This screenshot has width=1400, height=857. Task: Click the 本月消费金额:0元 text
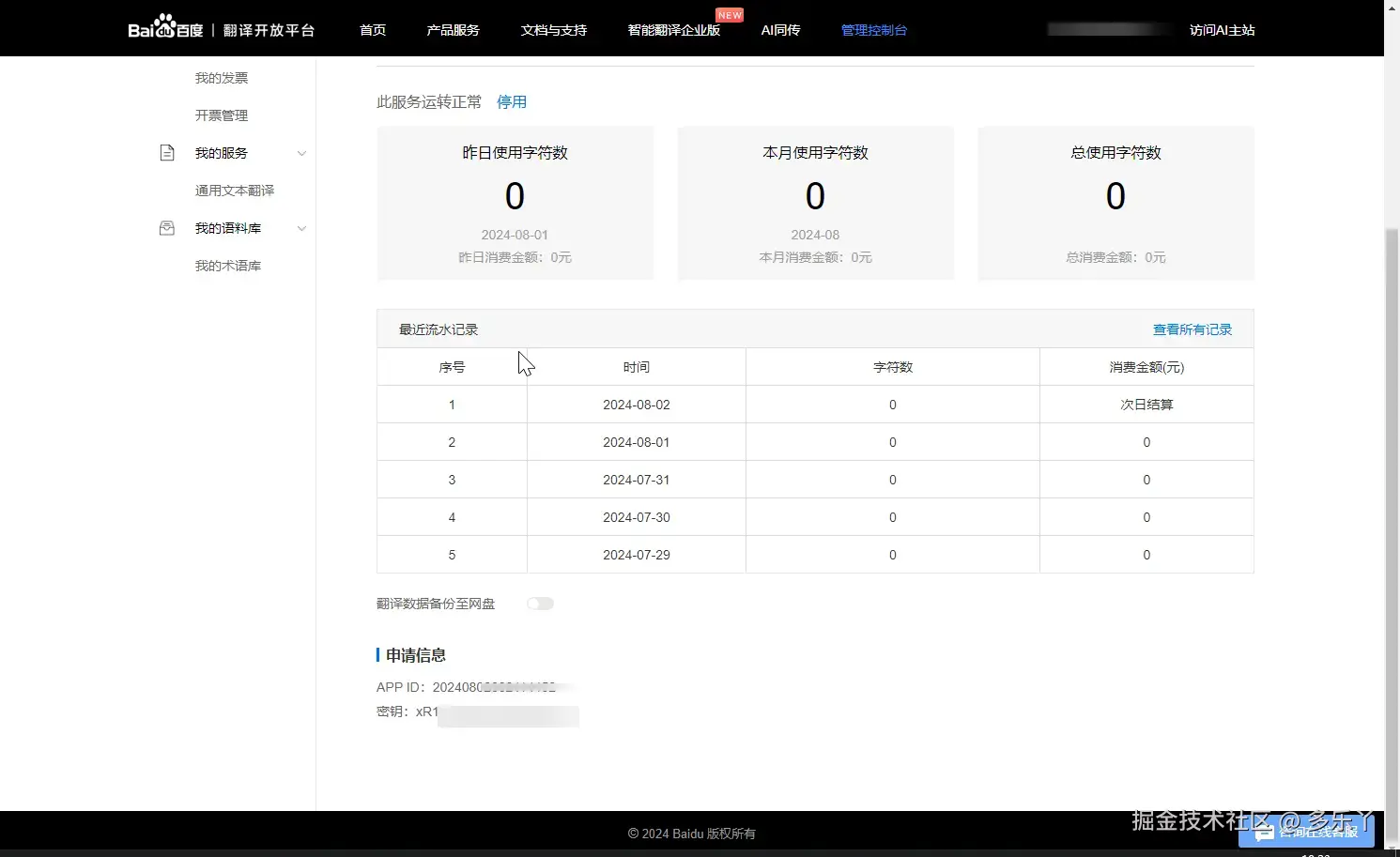(x=816, y=257)
